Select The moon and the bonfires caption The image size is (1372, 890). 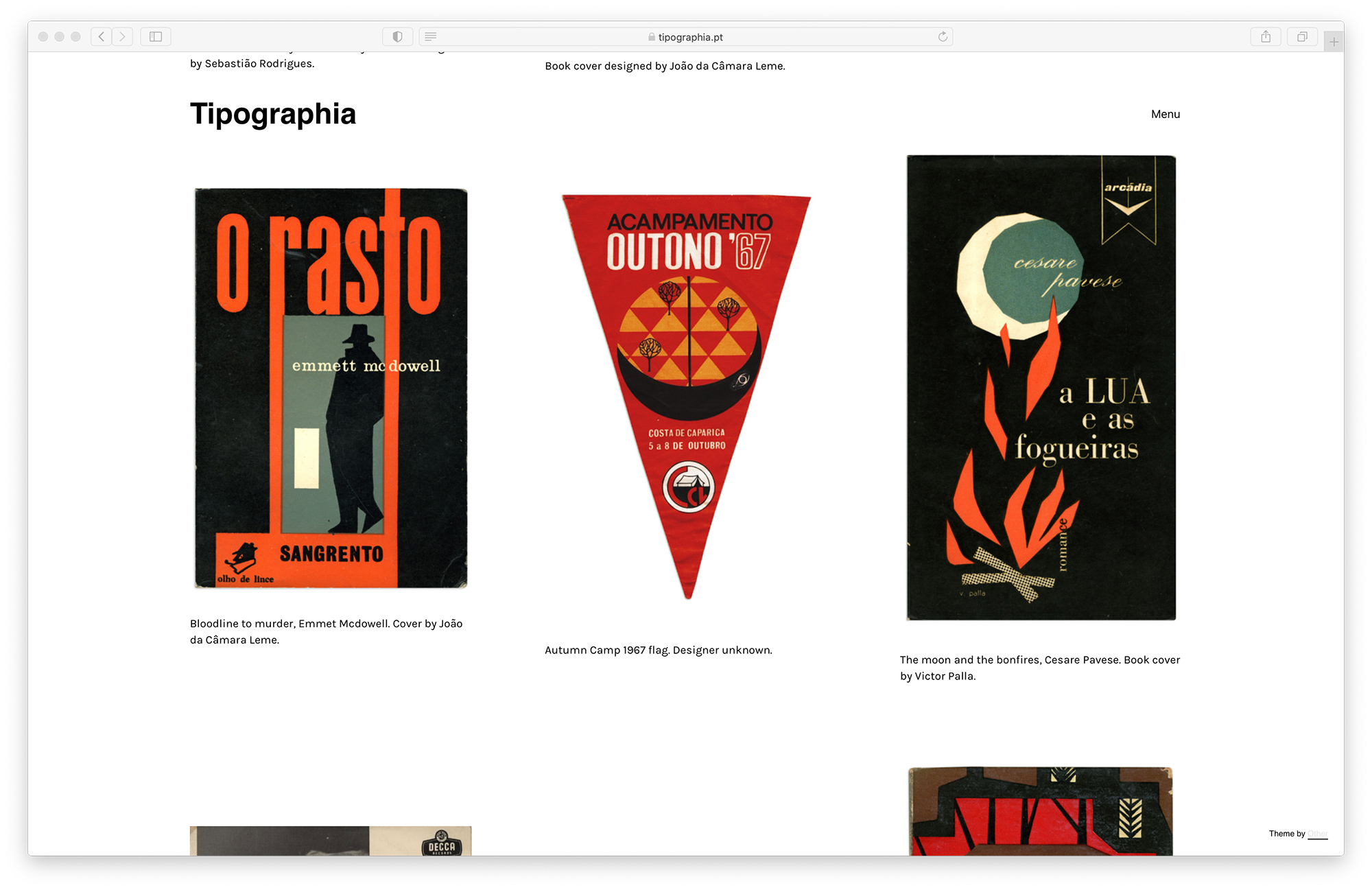pyautogui.click(x=1040, y=668)
